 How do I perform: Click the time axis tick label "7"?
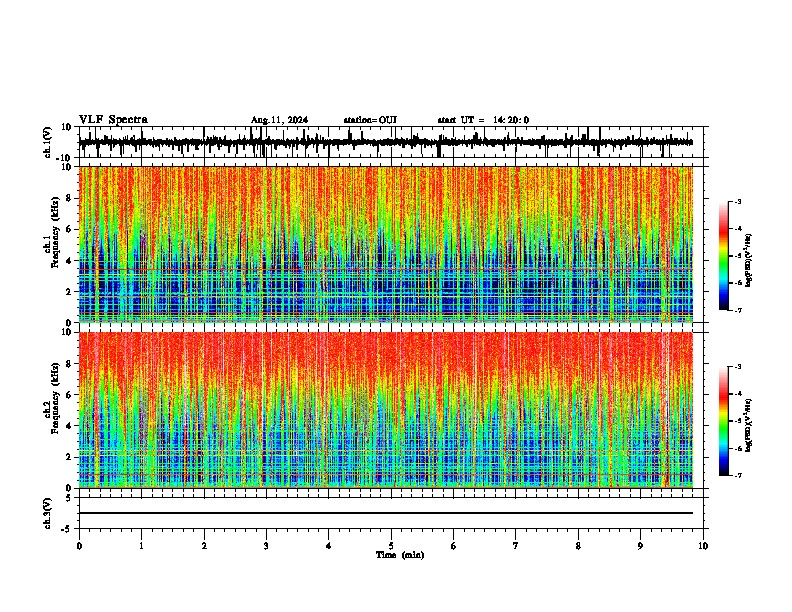click(516, 546)
